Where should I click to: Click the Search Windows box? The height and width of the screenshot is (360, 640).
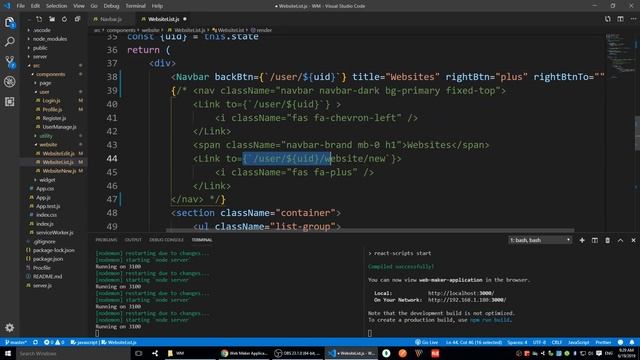pos(73,353)
